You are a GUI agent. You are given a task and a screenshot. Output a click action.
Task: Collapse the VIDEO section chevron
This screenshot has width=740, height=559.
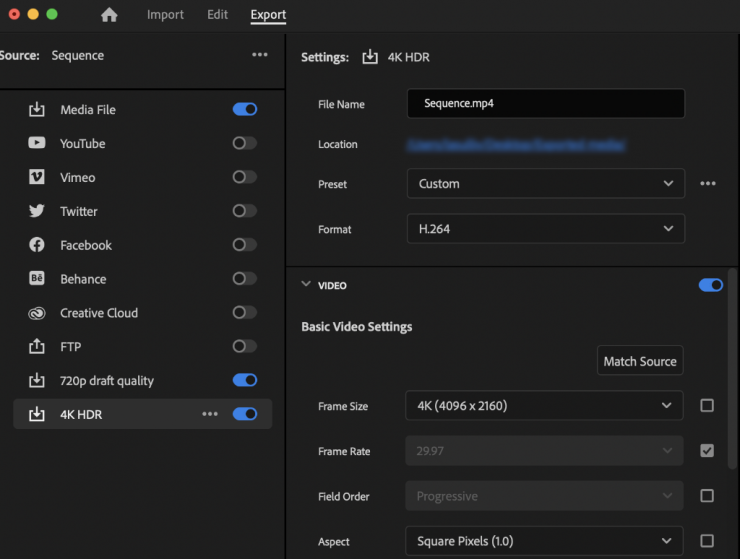pyautogui.click(x=307, y=285)
